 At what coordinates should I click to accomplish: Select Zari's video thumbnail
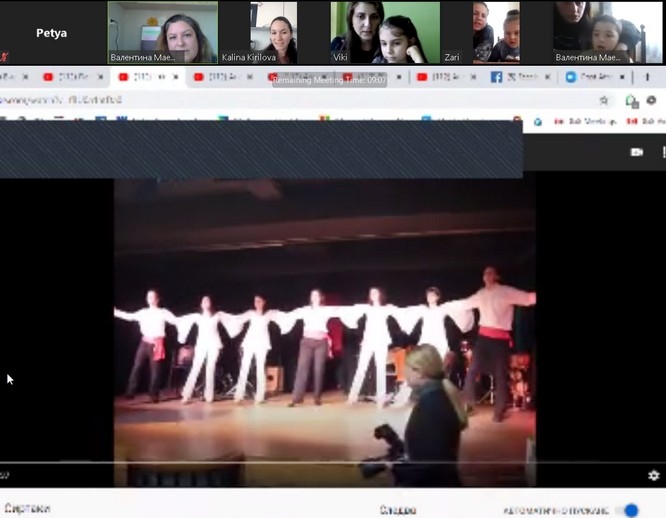tap(495, 33)
